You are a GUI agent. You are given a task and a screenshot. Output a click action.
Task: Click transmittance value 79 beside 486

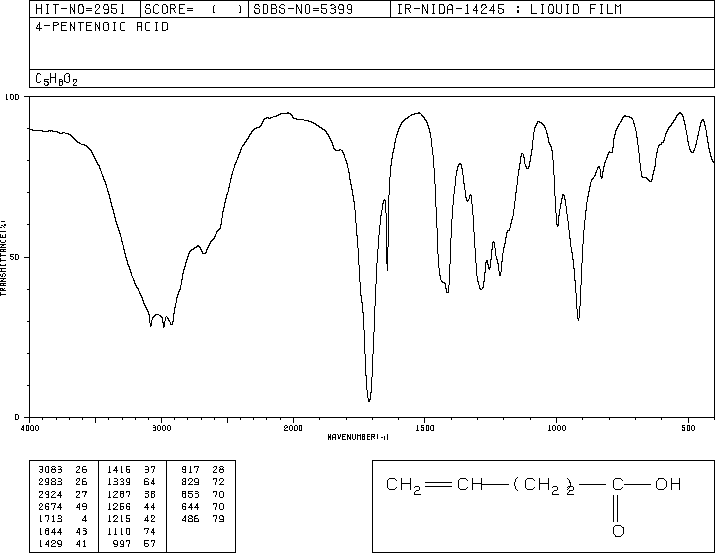point(218,519)
